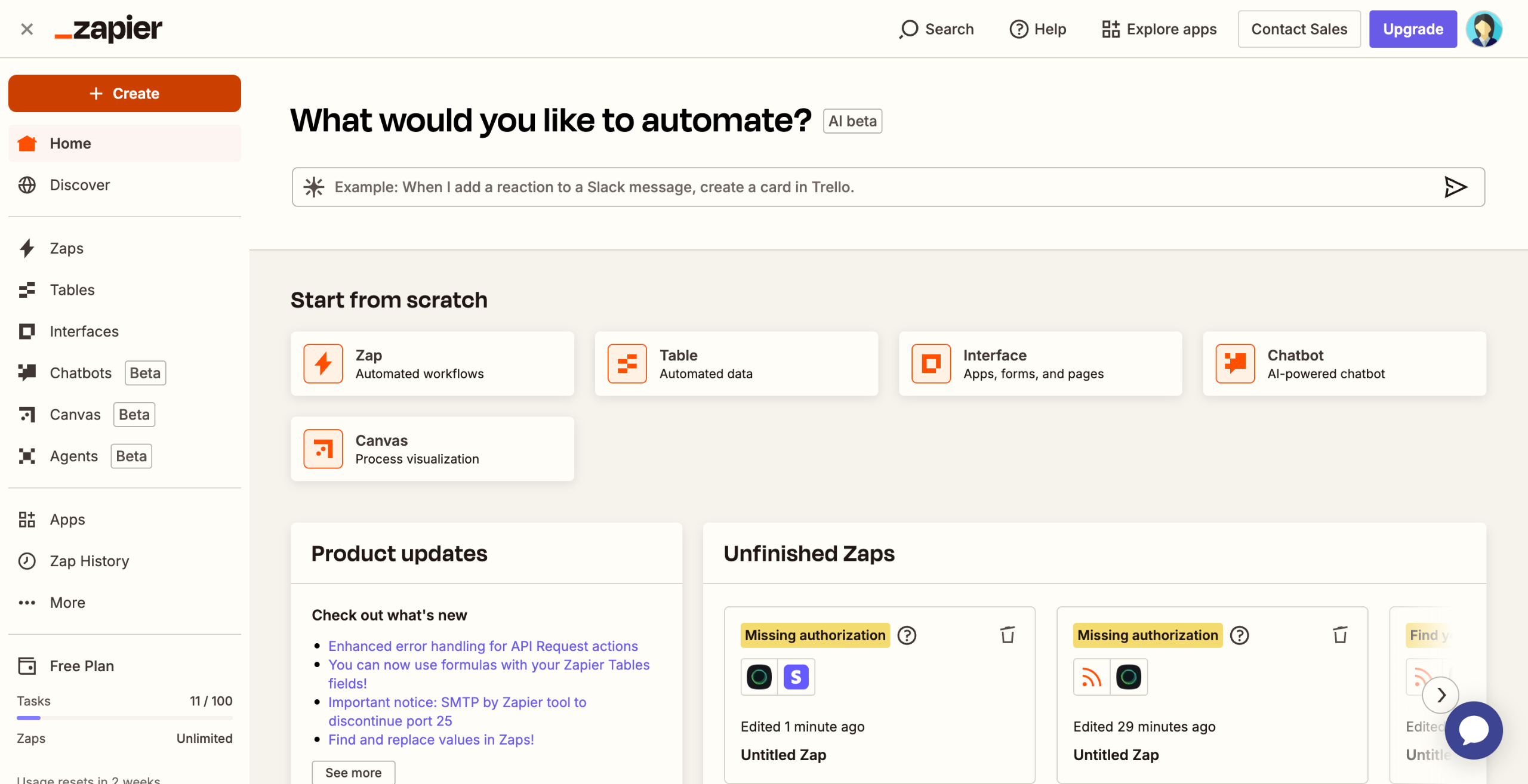
Task: Open the Explore apps grid icon
Action: (1111, 29)
